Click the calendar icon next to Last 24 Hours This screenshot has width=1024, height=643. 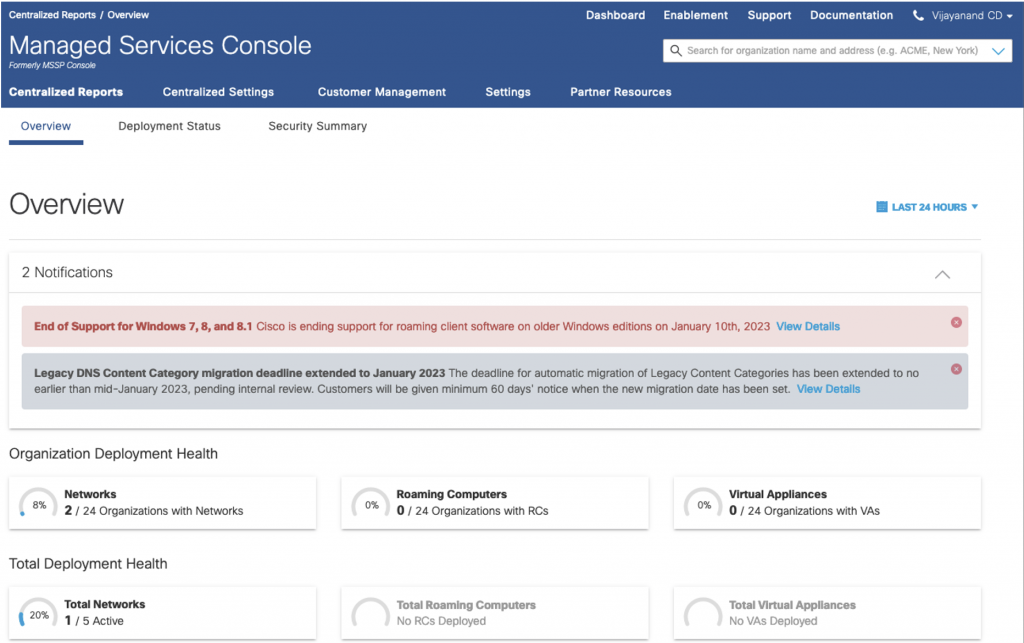881,207
